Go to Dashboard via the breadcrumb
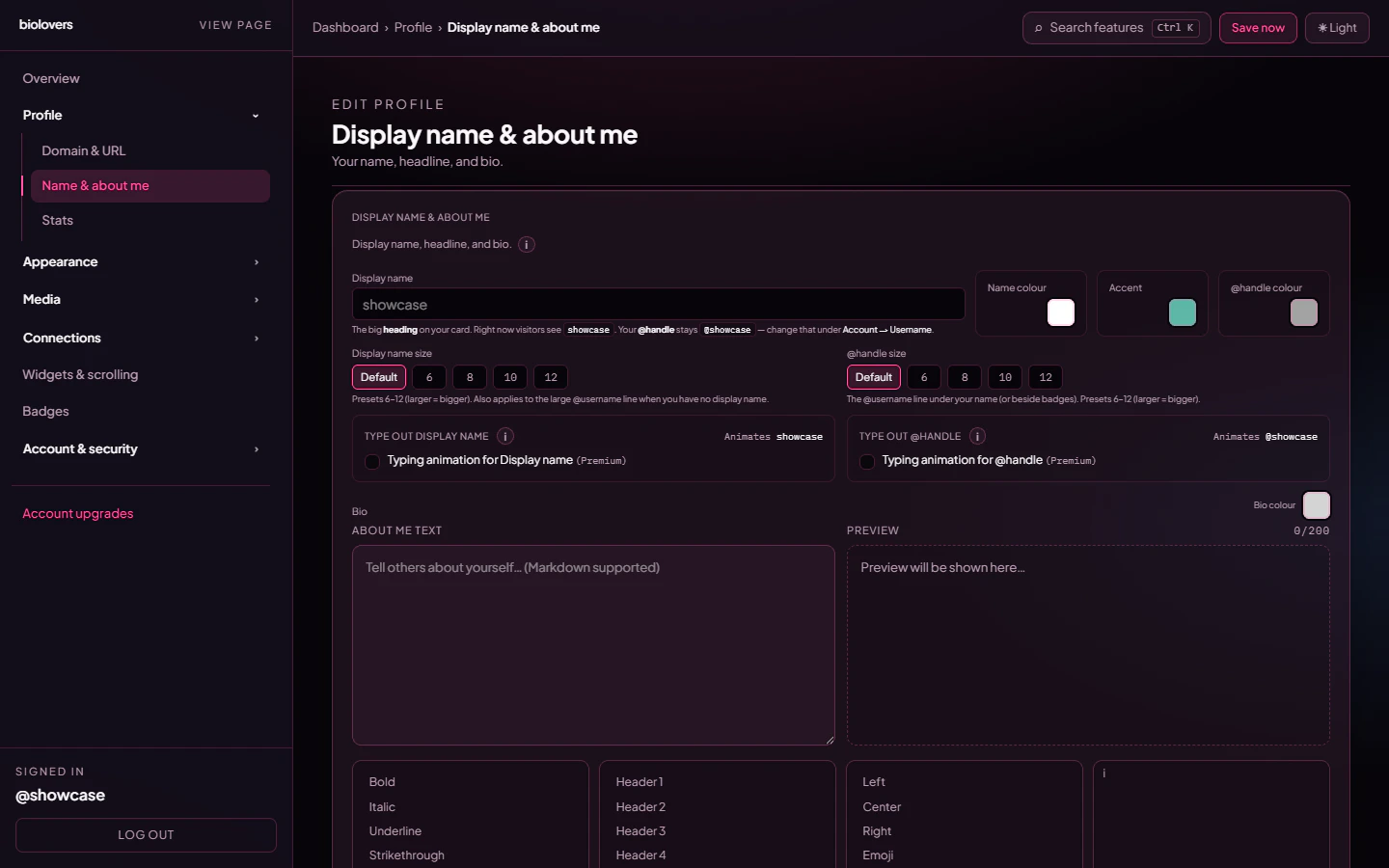Viewport: 1389px width, 868px height. point(345,27)
